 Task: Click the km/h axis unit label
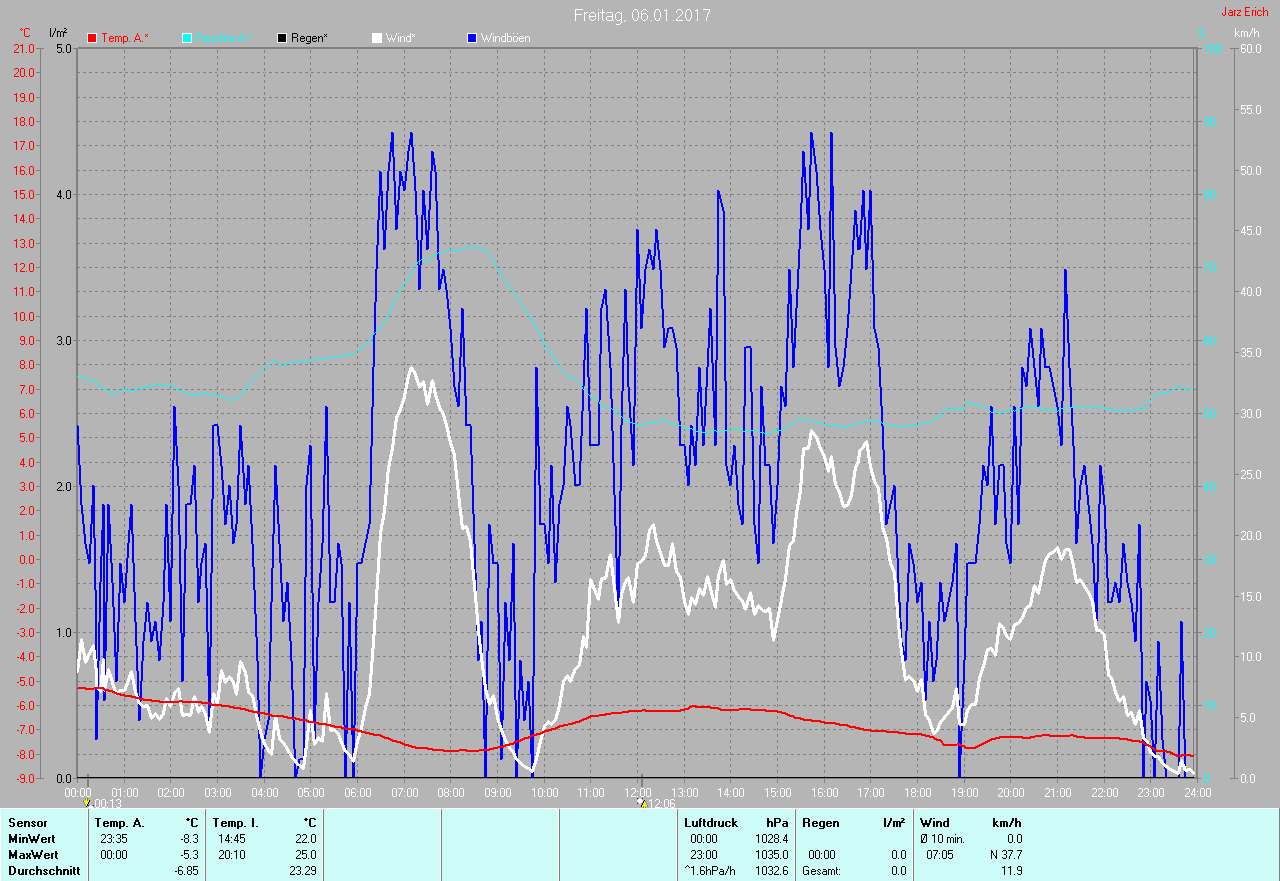pos(1246,33)
